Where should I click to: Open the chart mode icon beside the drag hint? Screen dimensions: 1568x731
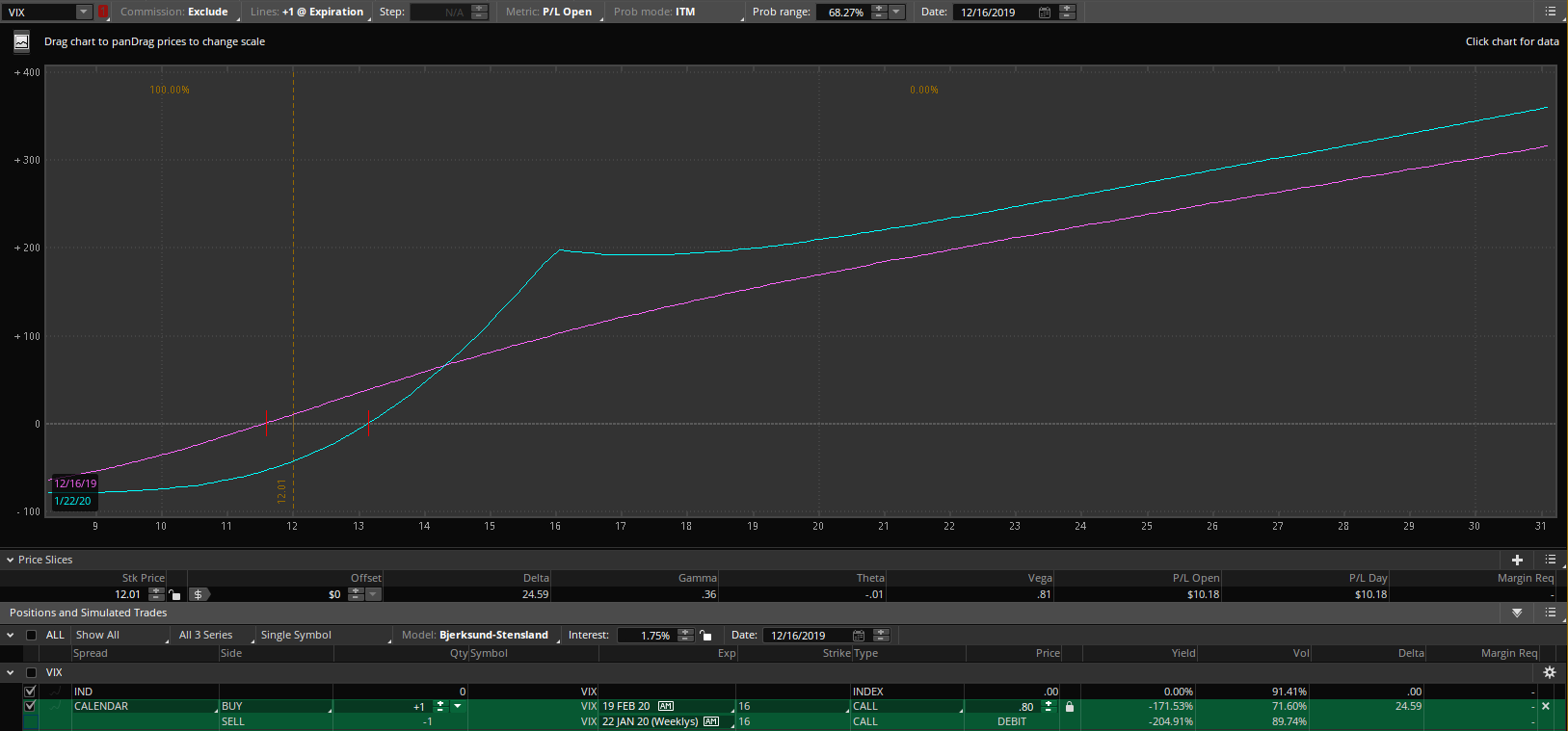(x=21, y=42)
